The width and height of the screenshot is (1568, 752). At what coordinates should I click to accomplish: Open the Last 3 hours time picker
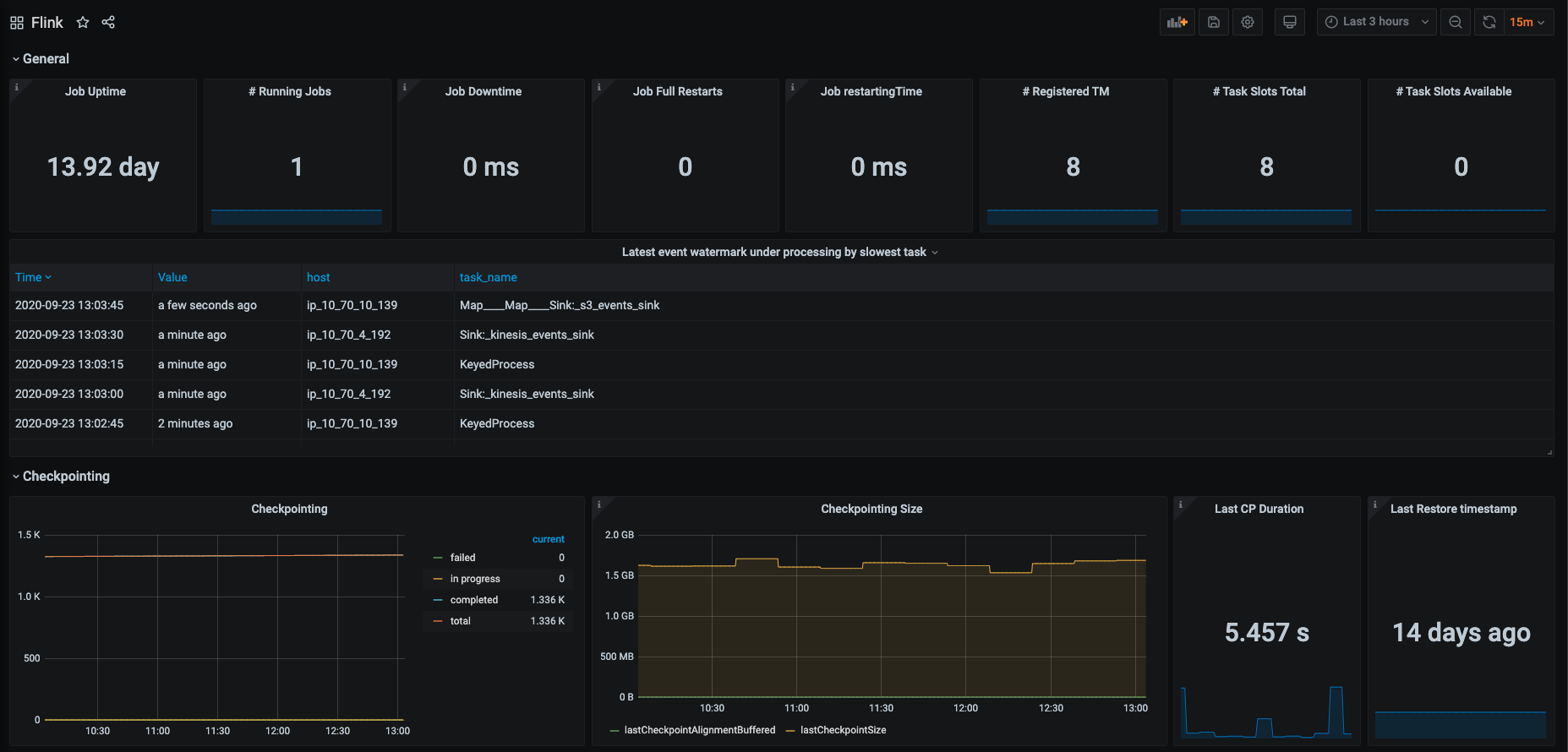1376,22
